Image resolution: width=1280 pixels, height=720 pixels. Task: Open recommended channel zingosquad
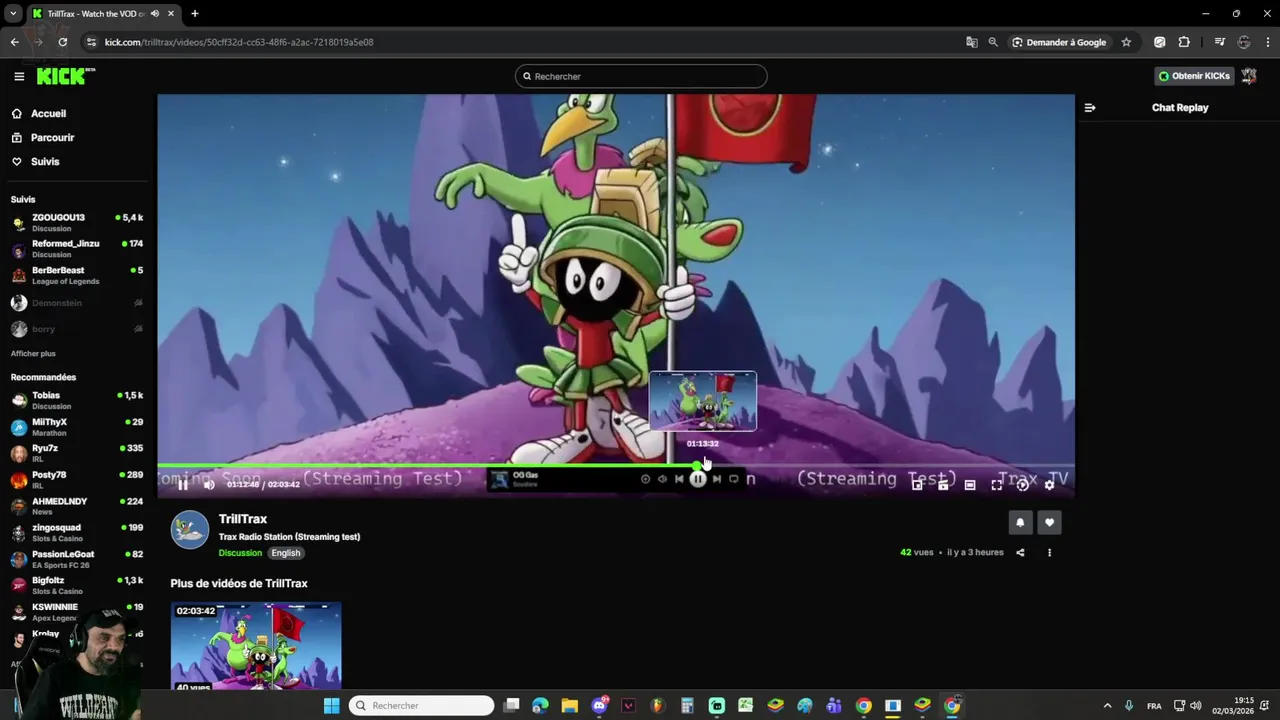76,533
